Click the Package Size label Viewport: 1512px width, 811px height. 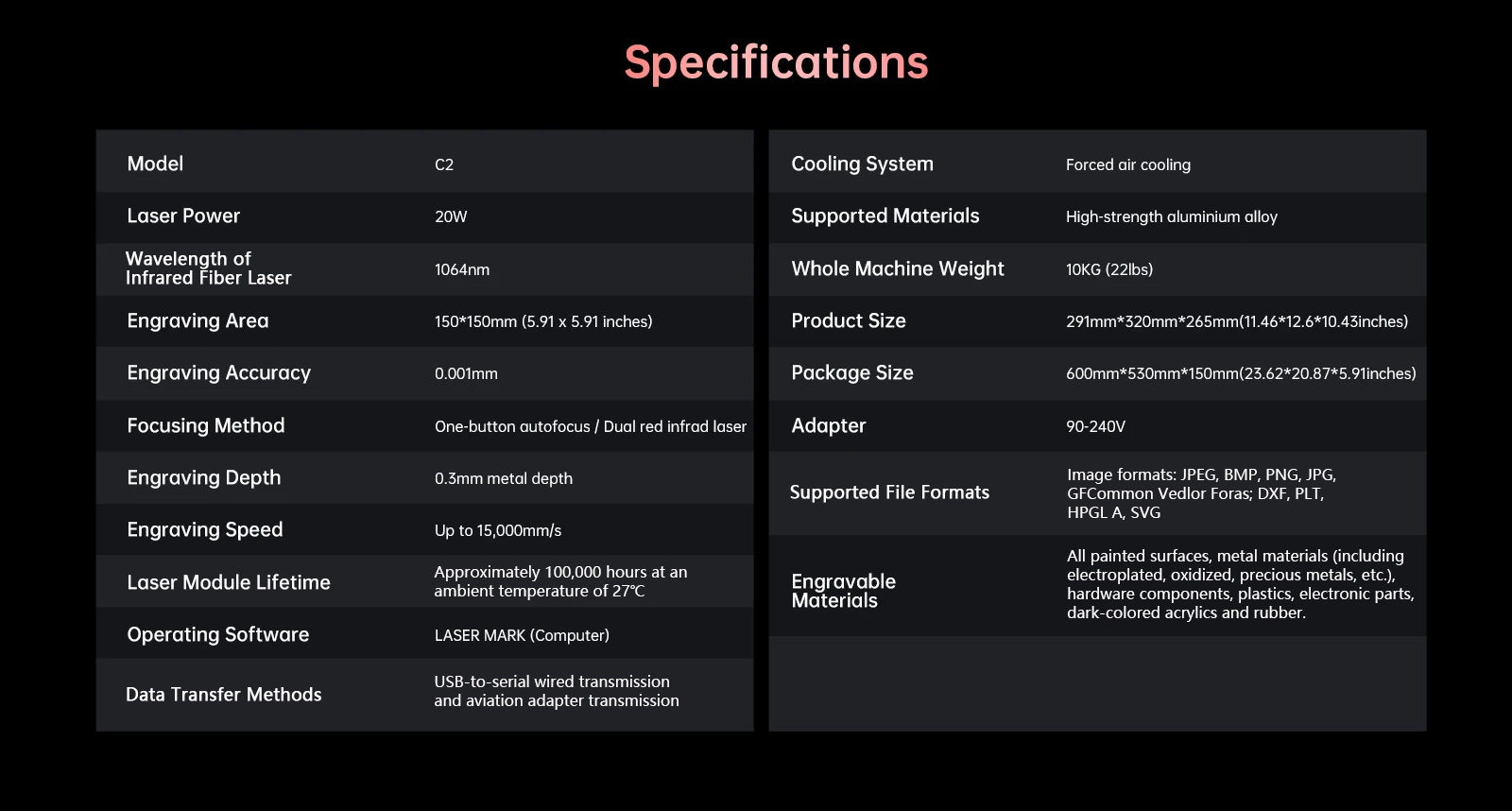coord(851,373)
